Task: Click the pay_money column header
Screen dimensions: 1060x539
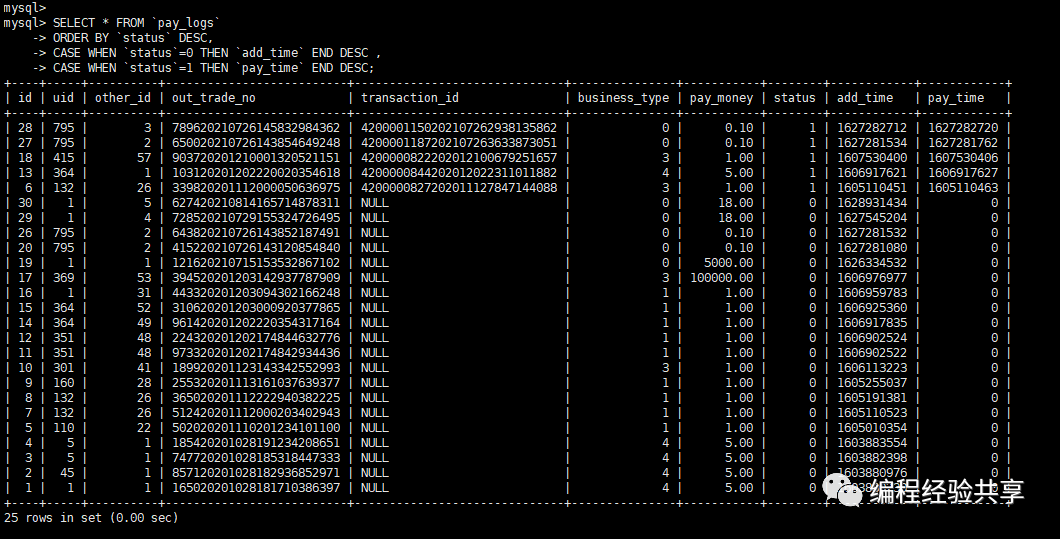Action: (x=721, y=98)
